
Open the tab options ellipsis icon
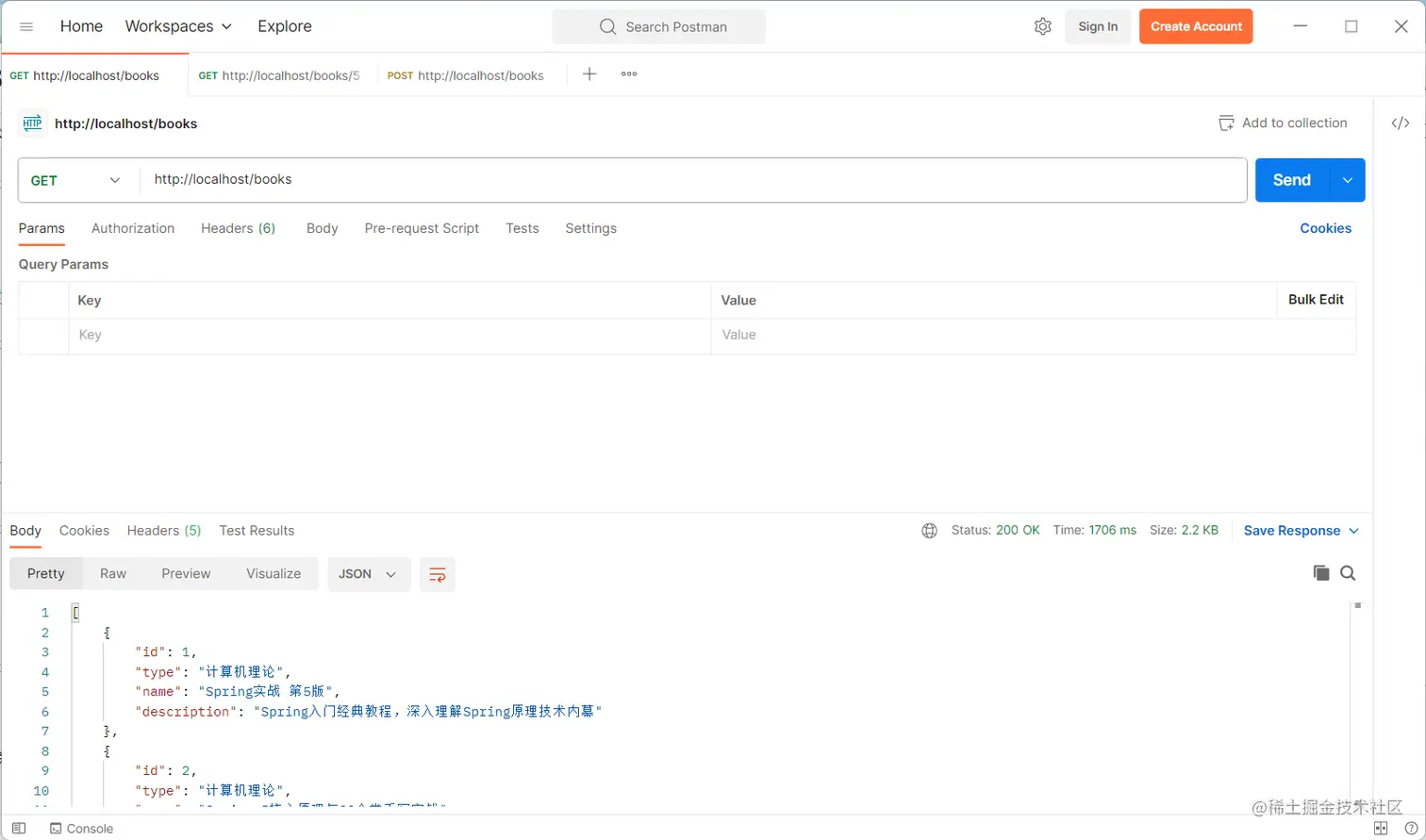(x=629, y=74)
